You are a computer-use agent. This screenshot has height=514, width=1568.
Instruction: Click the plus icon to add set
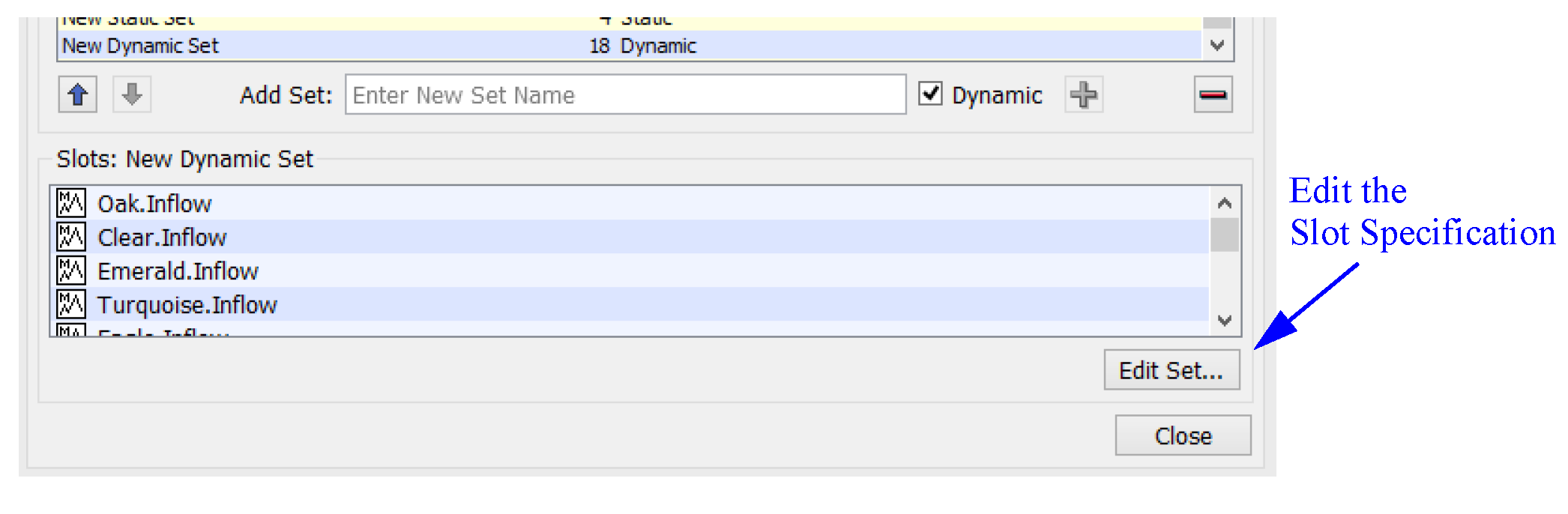(1083, 95)
